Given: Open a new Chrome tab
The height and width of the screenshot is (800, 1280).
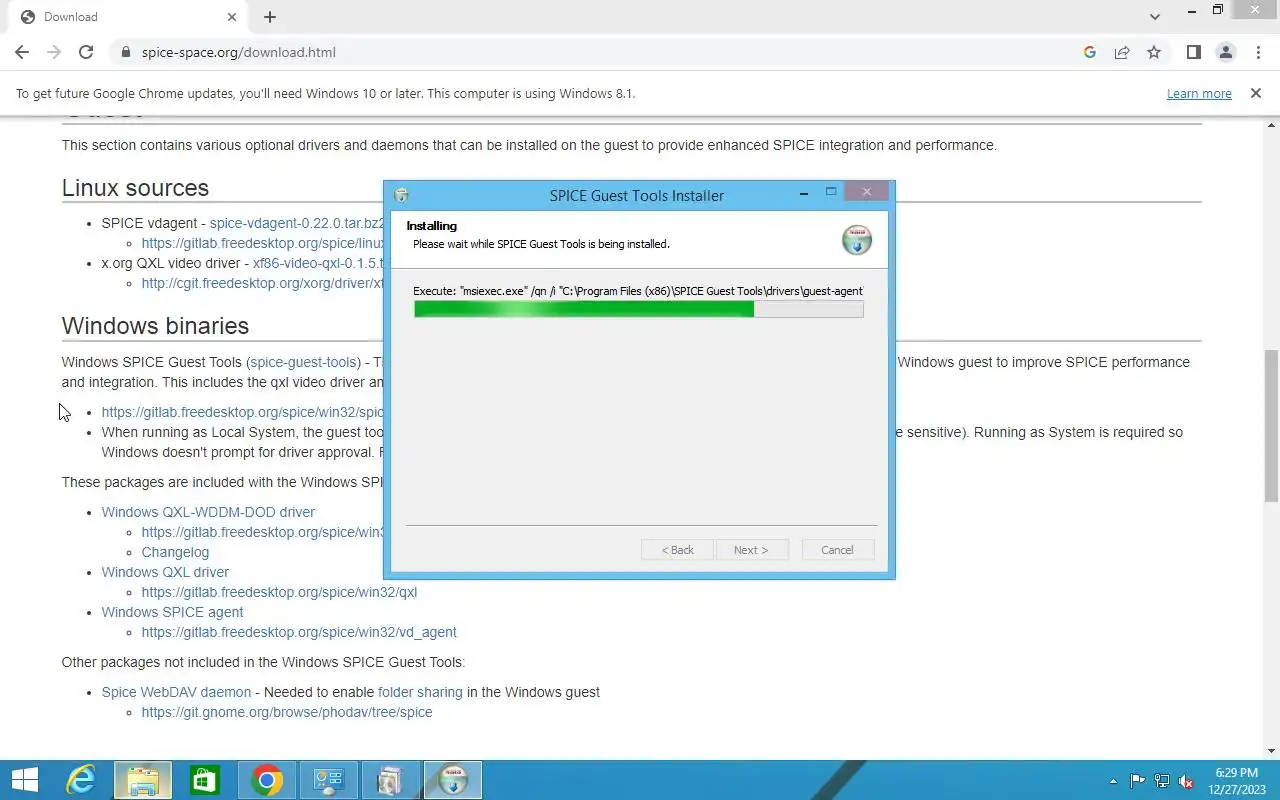Looking at the screenshot, I should click(270, 17).
